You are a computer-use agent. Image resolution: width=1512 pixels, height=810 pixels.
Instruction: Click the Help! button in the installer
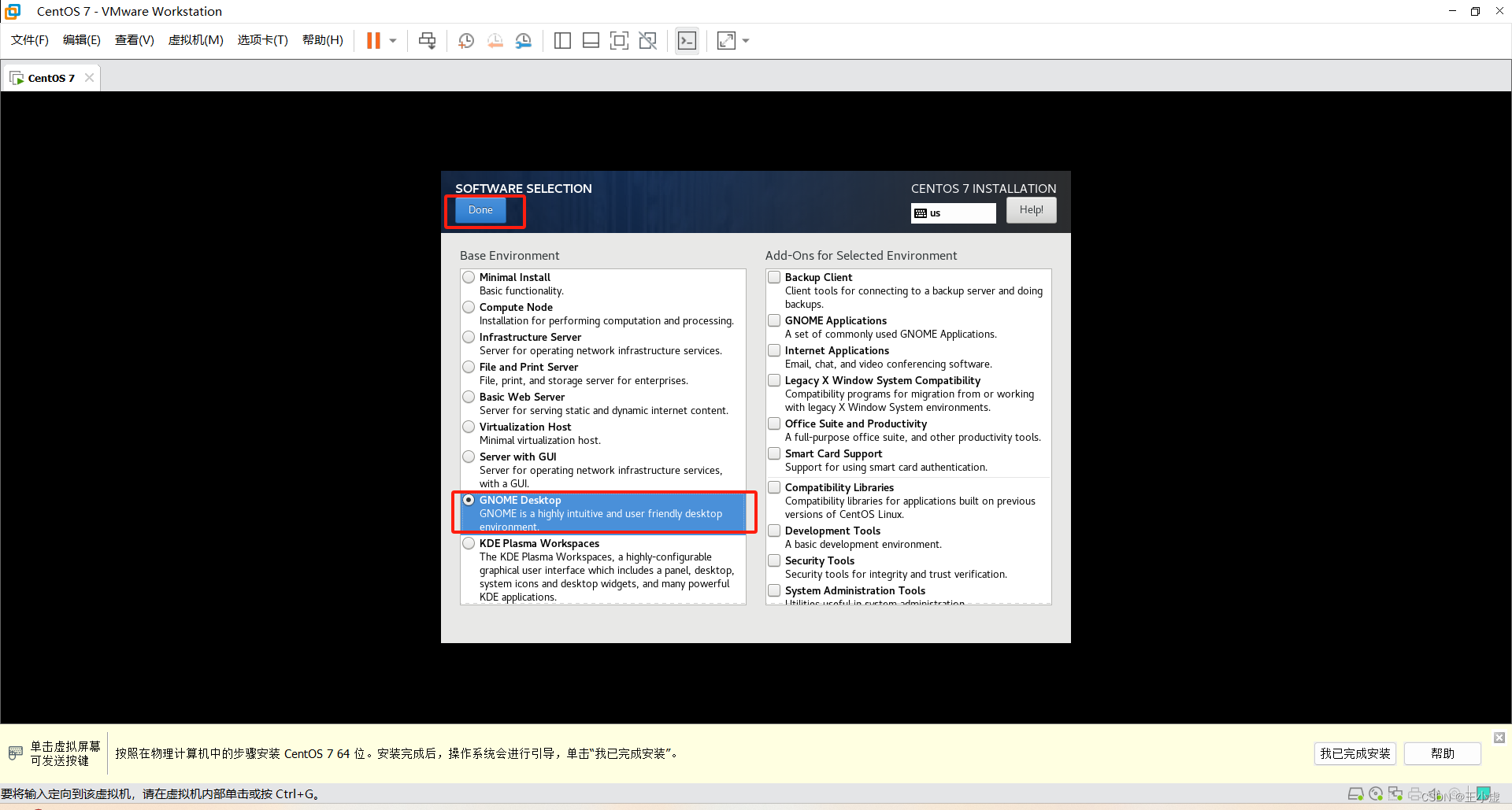pyautogui.click(x=1031, y=210)
